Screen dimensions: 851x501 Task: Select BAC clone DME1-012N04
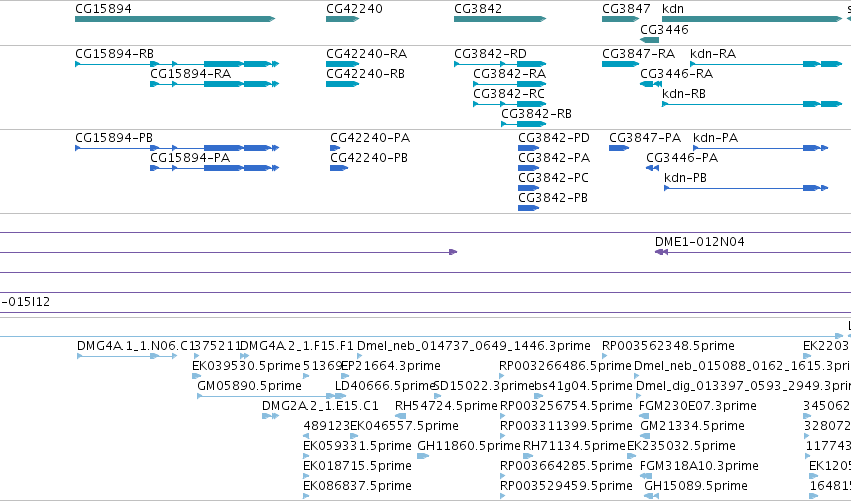point(700,242)
